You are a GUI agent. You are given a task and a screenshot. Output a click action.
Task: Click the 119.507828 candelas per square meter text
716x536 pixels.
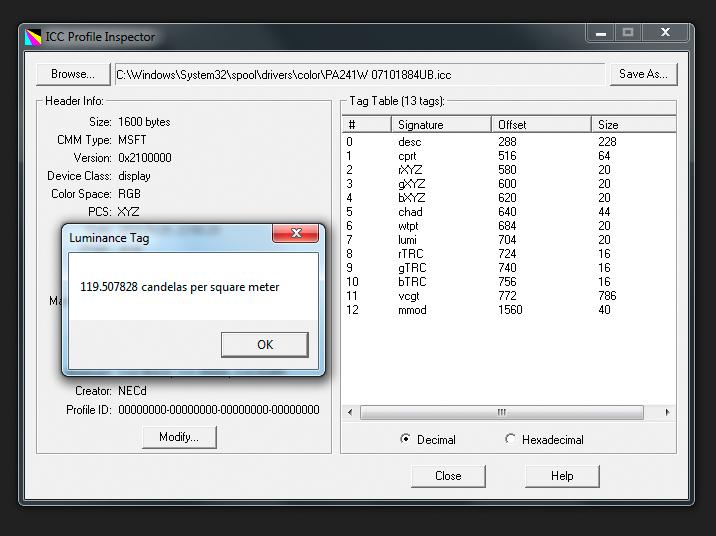coord(179,287)
